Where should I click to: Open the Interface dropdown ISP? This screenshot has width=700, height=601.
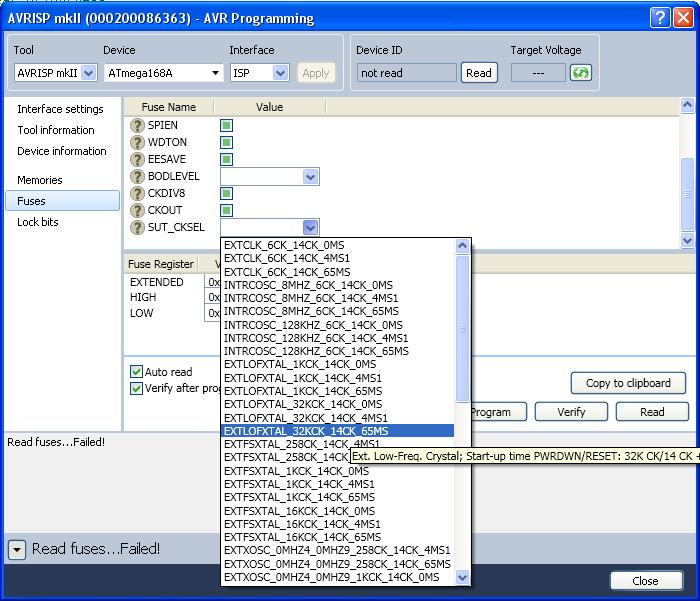280,73
